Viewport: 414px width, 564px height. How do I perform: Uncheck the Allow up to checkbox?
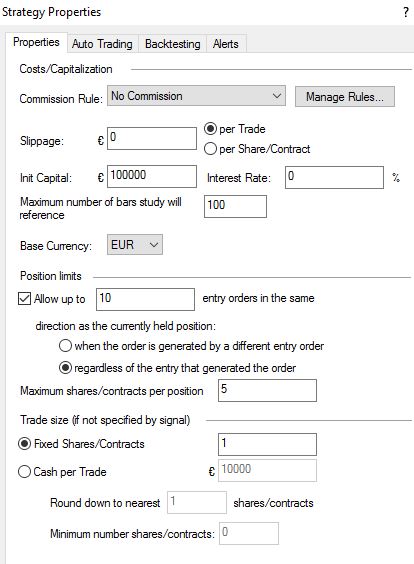click(24, 299)
